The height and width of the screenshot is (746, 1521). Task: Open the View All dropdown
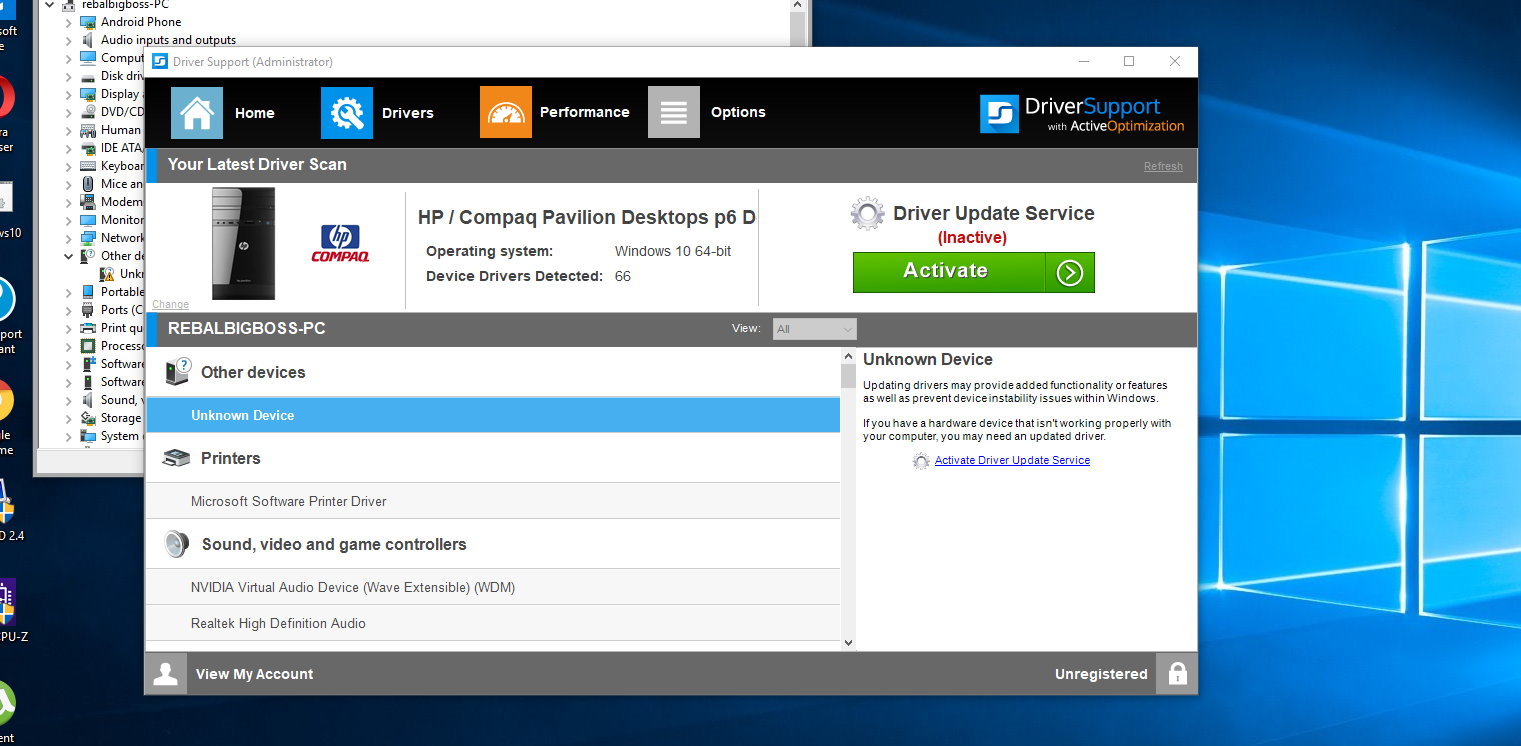pos(814,327)
